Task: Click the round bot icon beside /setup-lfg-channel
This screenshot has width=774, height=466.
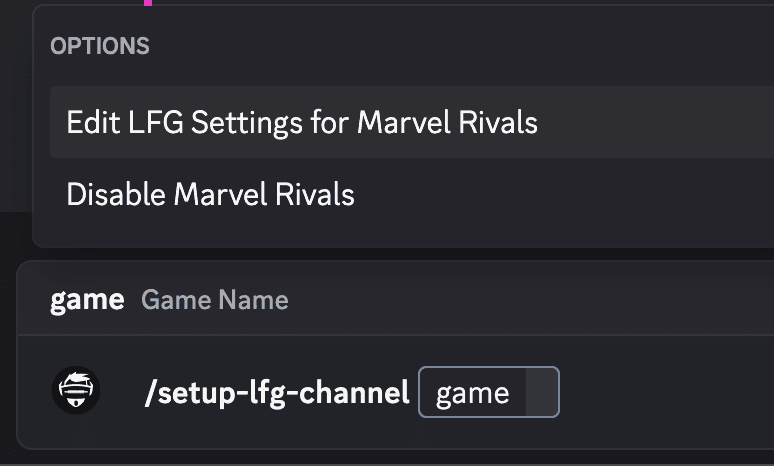Action: point(76,392)
